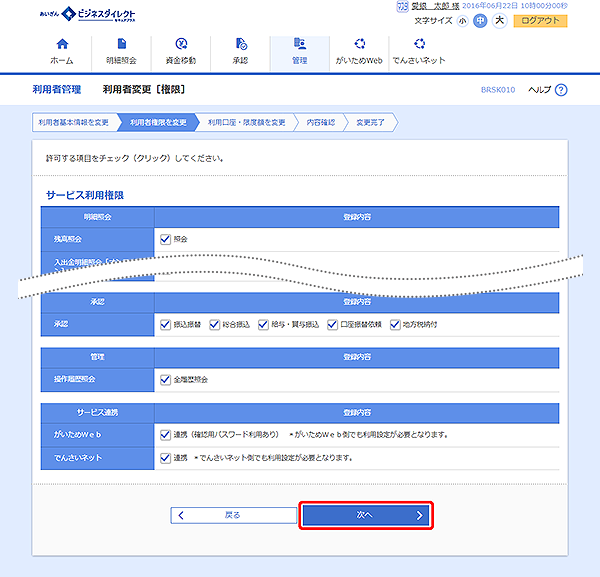Click the 資金移動 yen transfer icon

point(181,44)
